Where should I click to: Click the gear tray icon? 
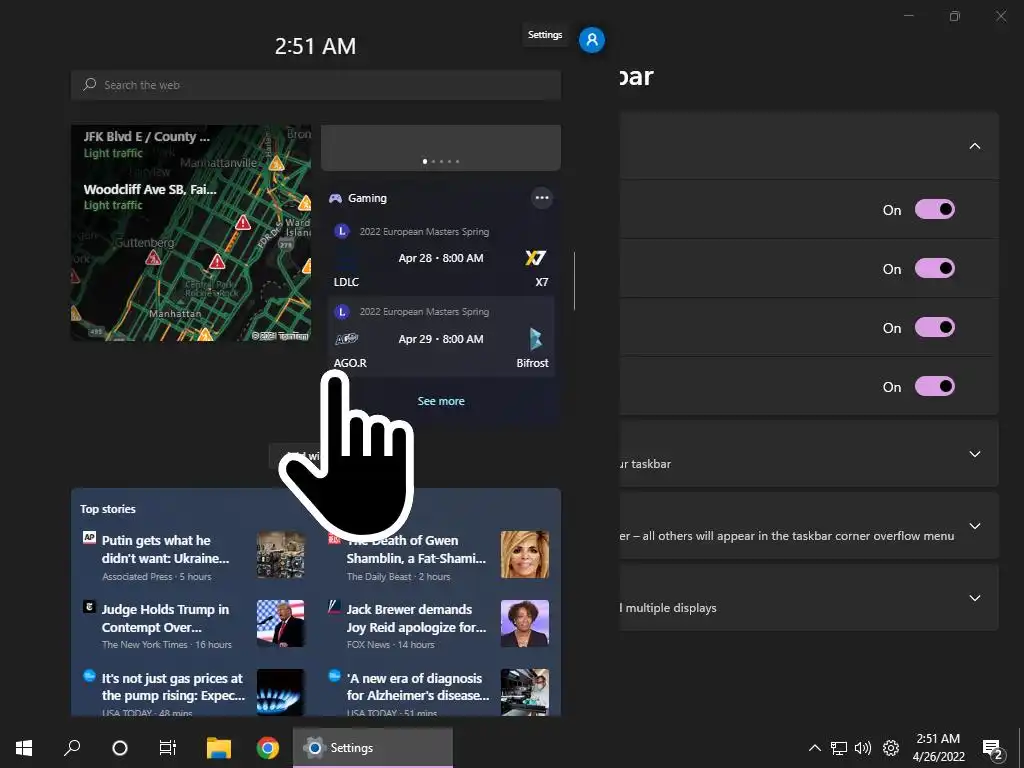[891, 748]
